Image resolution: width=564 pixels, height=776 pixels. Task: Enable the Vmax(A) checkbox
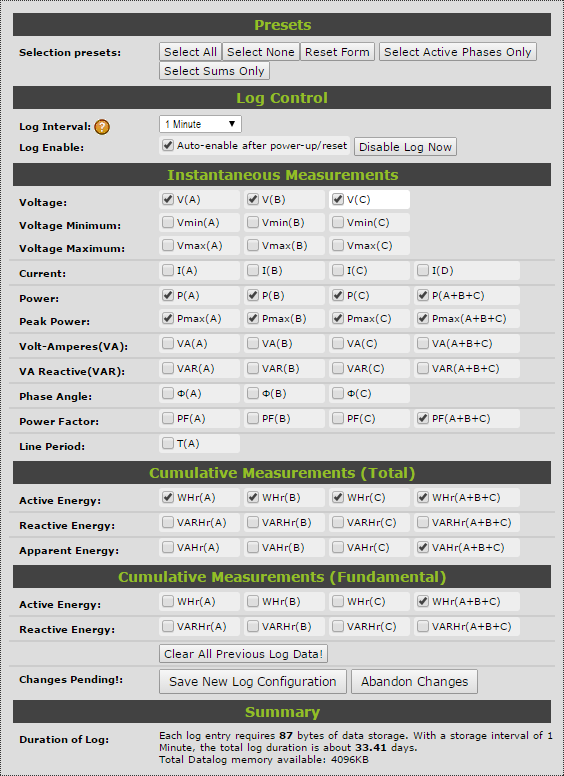[168, 245]
